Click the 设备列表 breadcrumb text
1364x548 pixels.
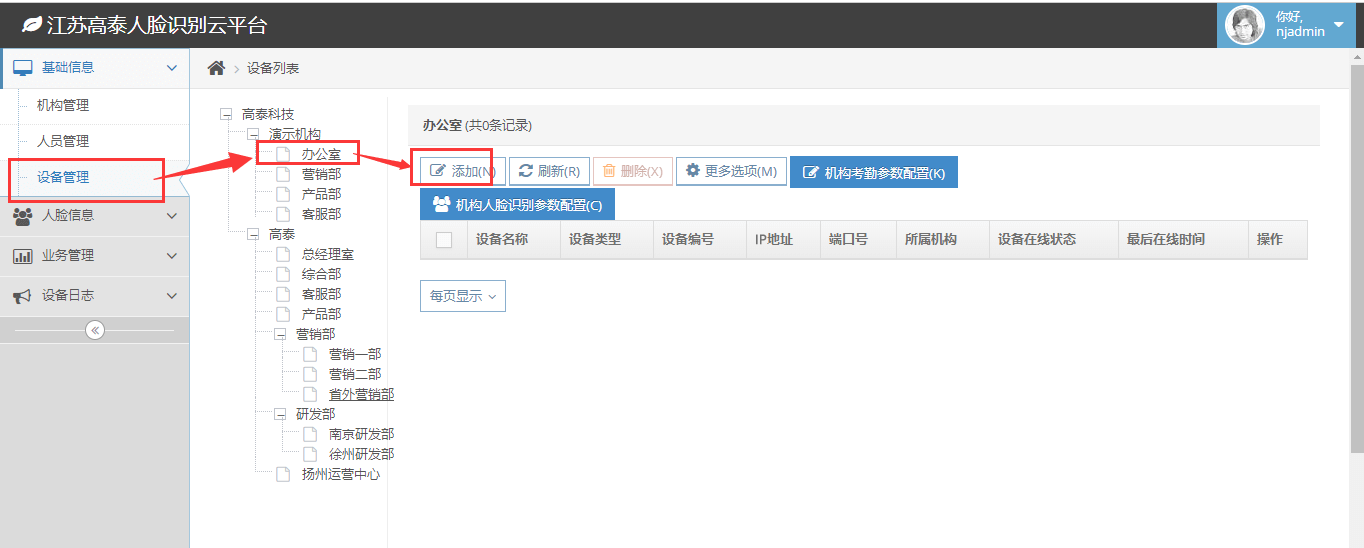pos(273,68)
